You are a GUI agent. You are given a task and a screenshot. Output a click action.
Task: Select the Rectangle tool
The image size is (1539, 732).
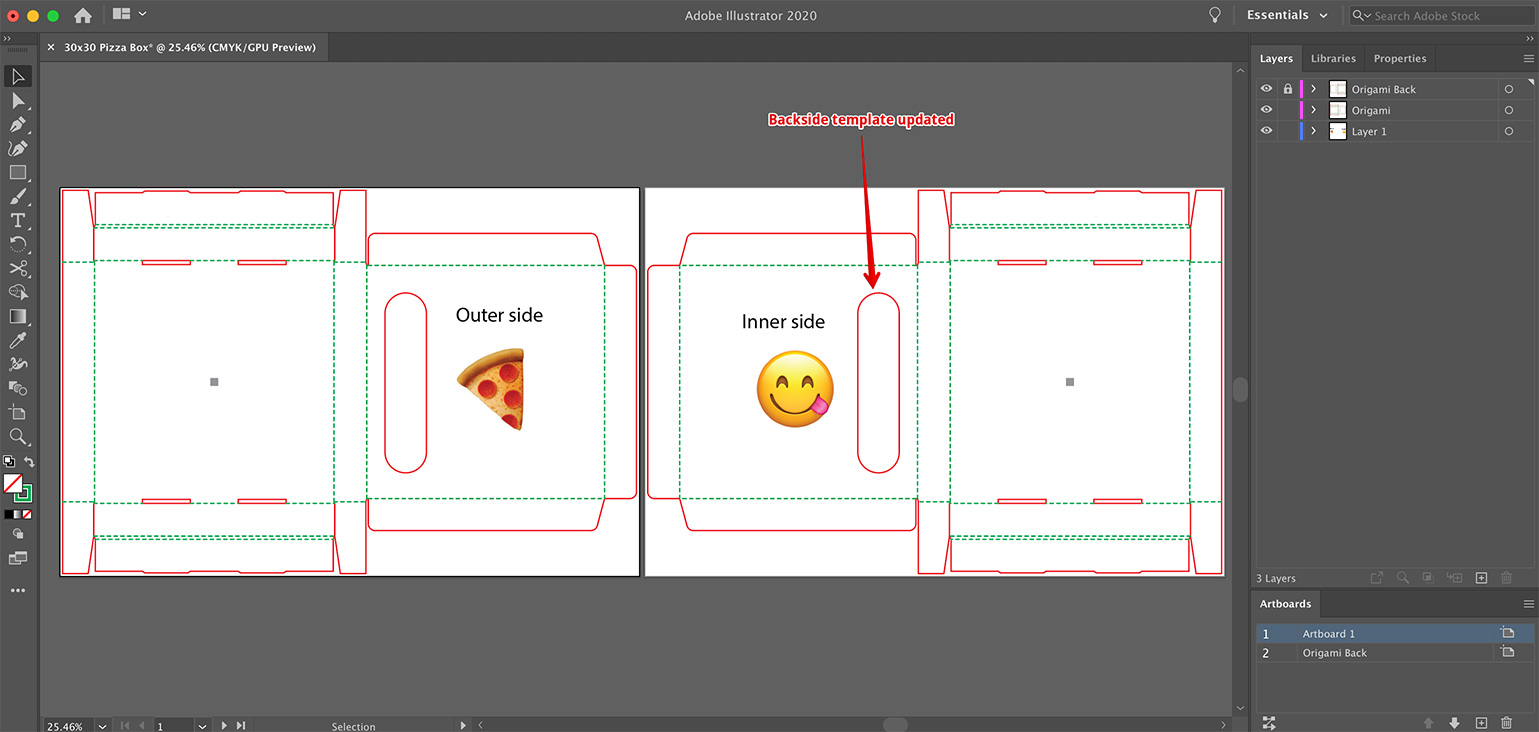click(x=18, y=173)
